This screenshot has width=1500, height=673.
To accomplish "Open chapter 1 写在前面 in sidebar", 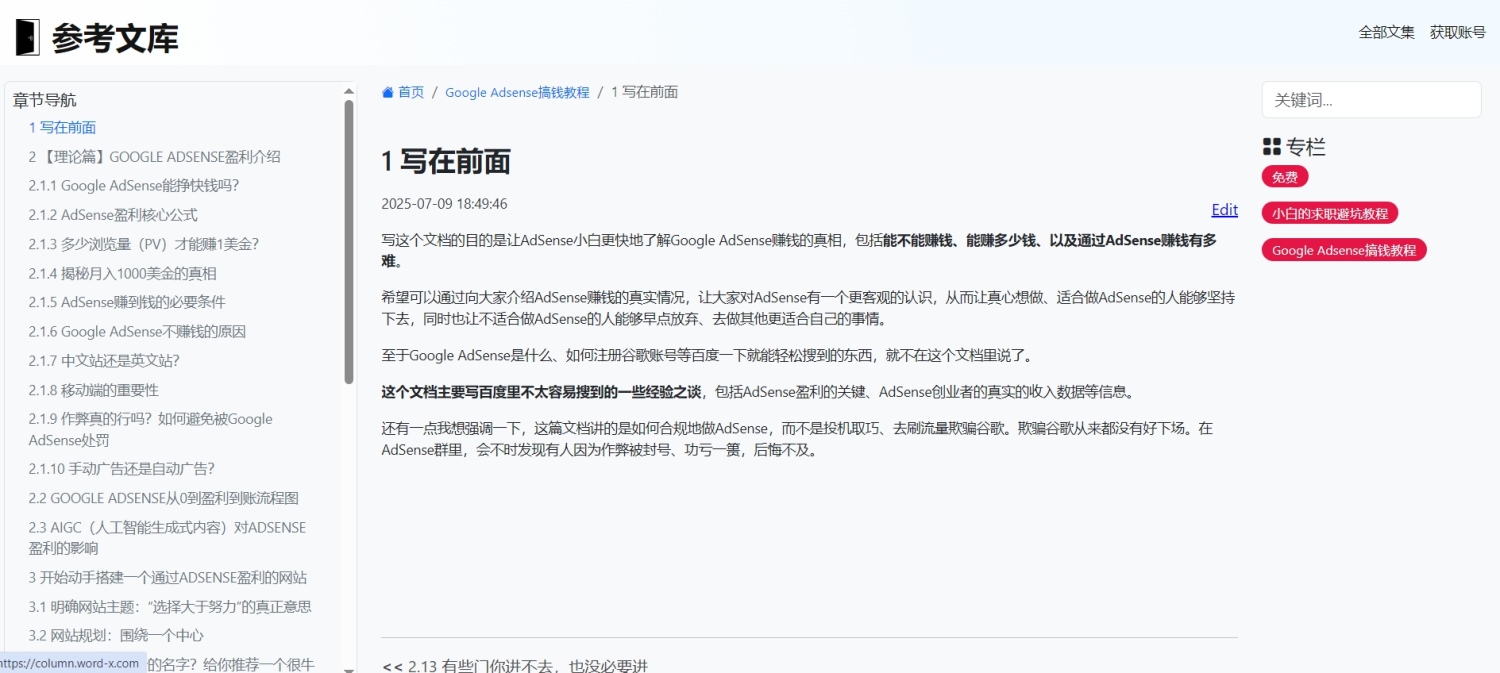I will click(62, 127).
